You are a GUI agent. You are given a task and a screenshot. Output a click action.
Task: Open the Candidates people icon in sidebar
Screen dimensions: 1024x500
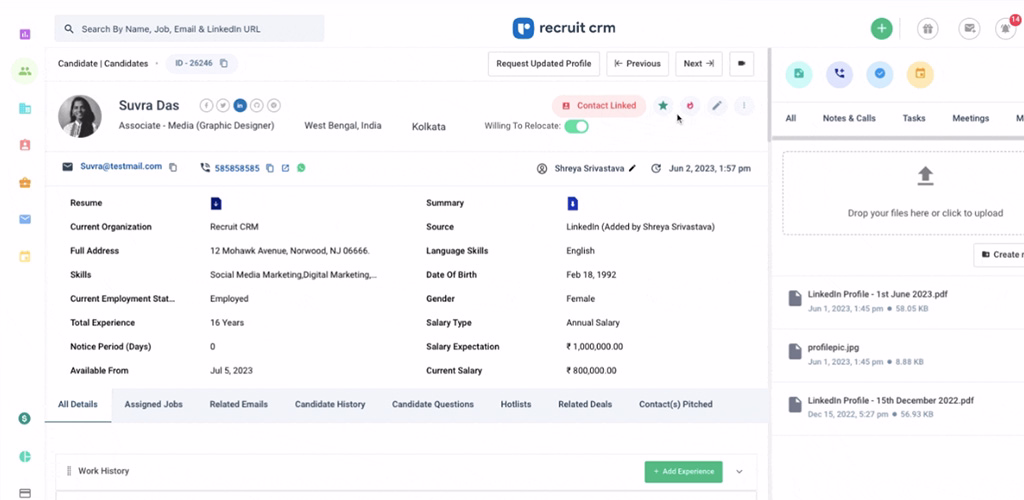pyautogui.click(x=25, y=71)
